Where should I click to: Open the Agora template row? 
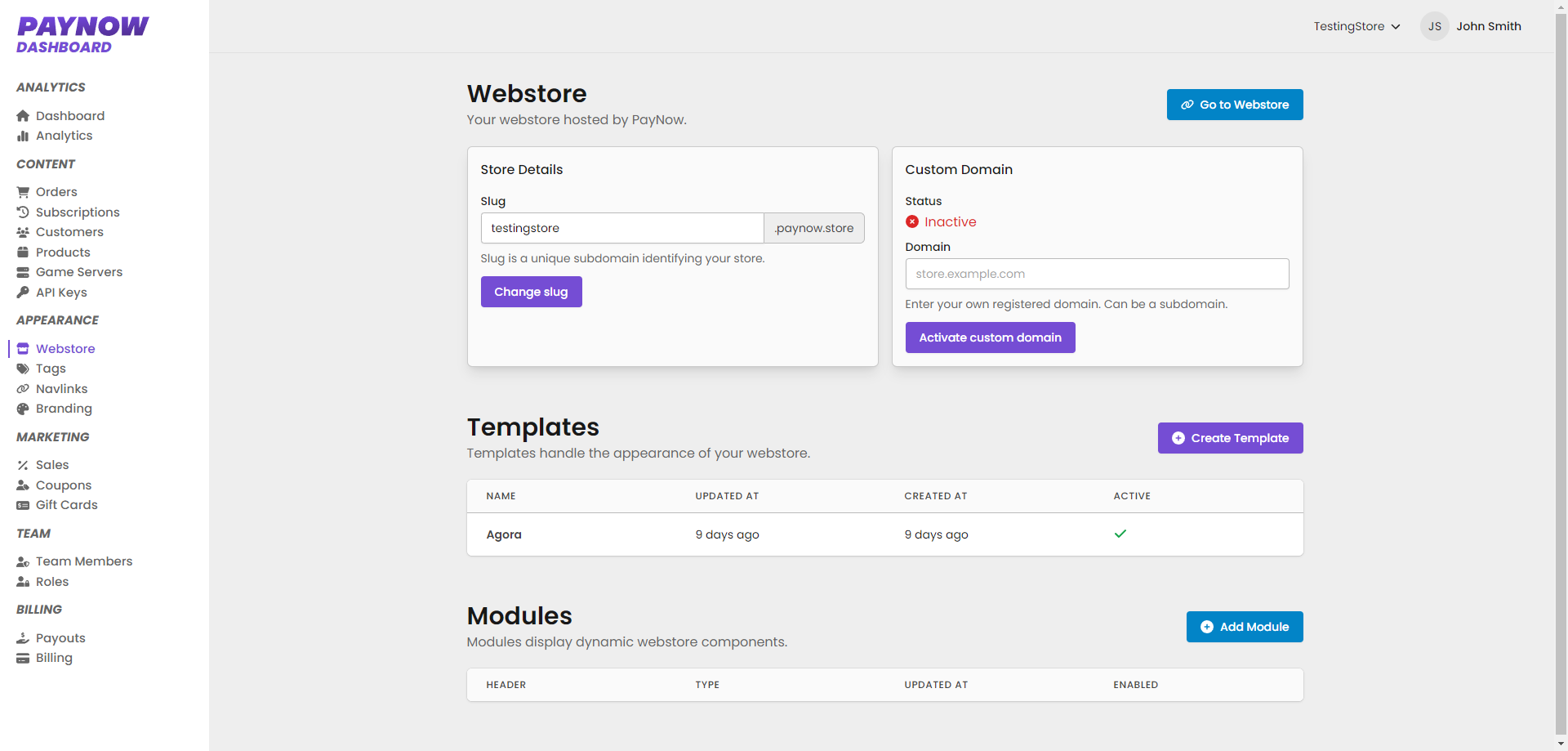pyautogui.click(x=504, y=534)
